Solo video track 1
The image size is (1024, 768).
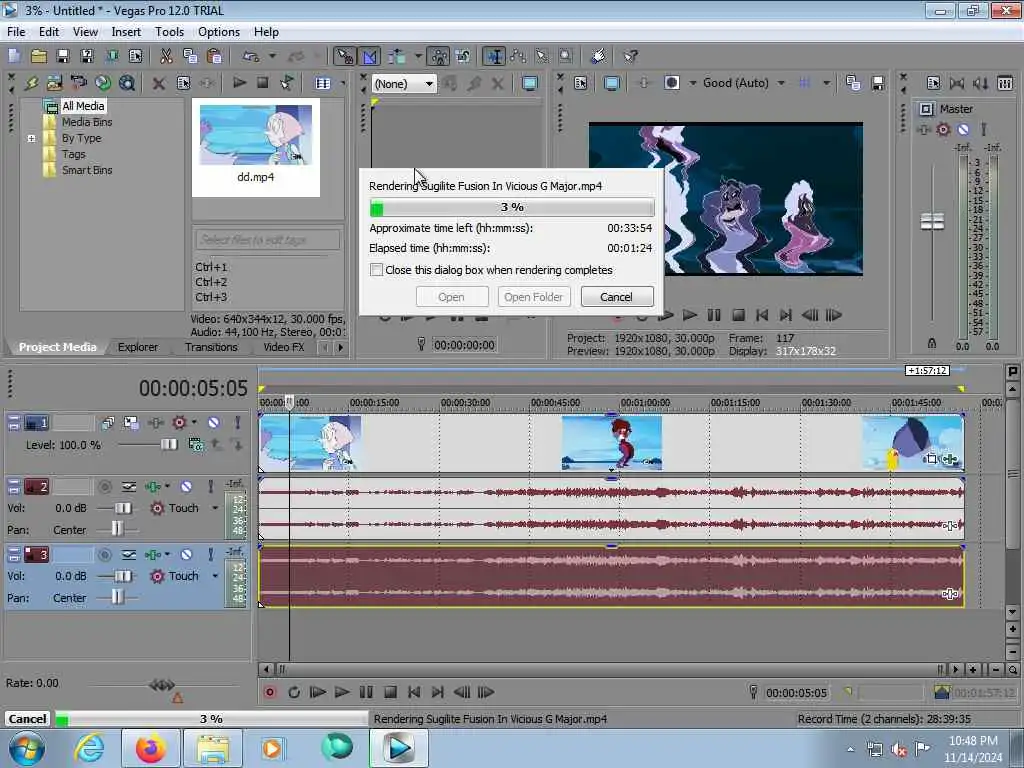point(237,423)
